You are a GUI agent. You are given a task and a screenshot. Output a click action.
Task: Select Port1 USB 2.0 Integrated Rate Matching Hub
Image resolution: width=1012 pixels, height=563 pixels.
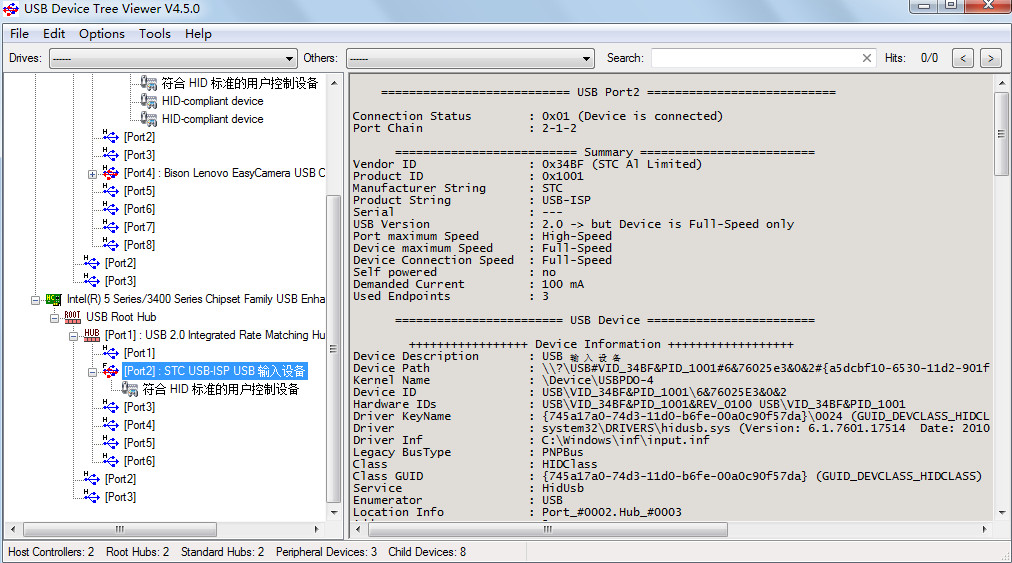215,335
